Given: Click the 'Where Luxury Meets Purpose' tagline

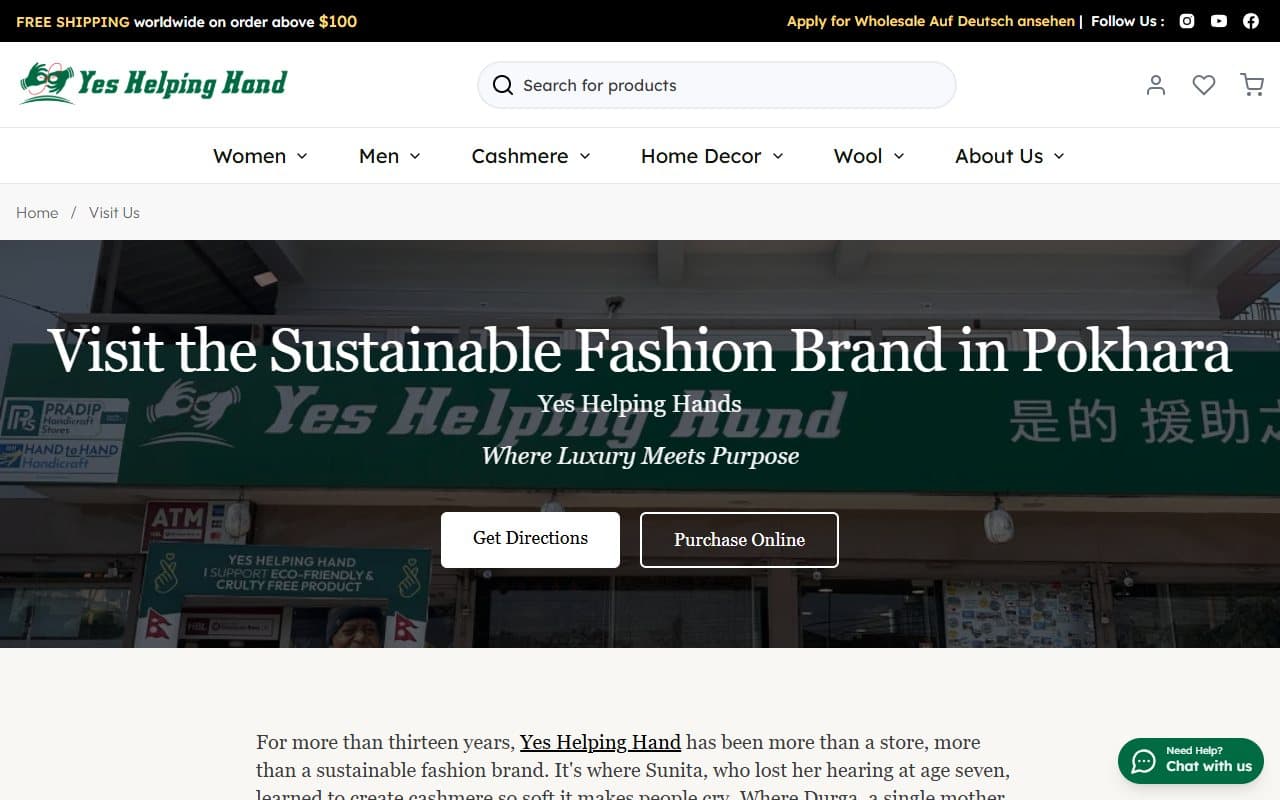Looking at the screenshot, I should pyautogui.click(x=640, y=456).
